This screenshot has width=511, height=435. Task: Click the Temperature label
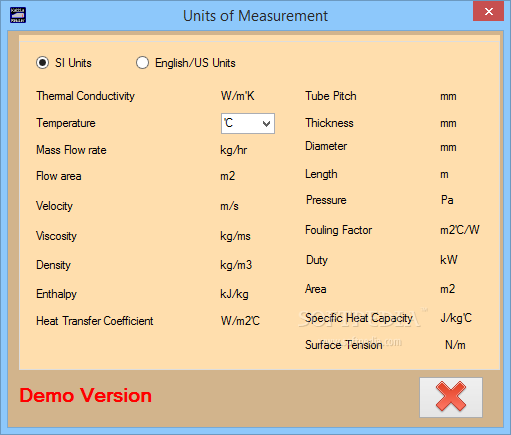click(66, 123)
